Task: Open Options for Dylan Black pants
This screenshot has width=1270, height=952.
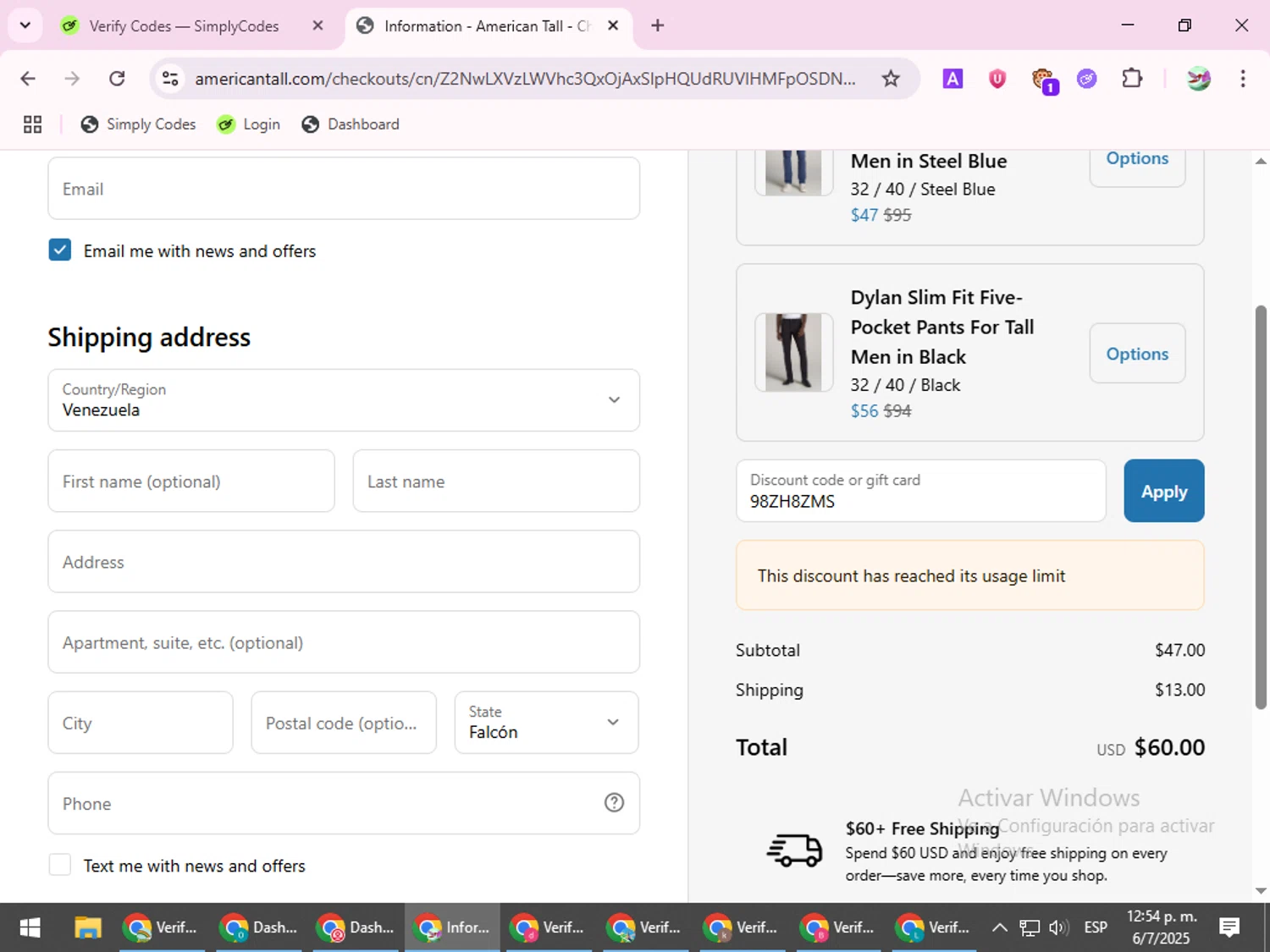Action: click(1137, 354)
